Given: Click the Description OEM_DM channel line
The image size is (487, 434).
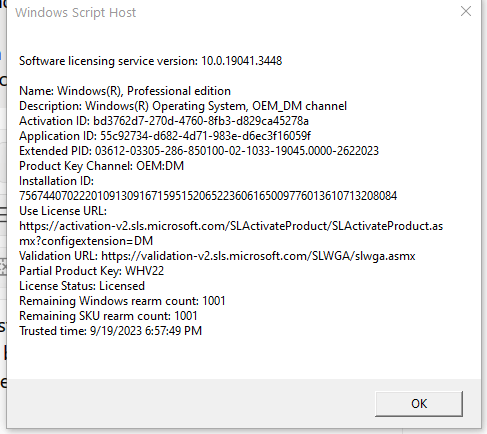Looking at the screenshot, I should point(183,106).
